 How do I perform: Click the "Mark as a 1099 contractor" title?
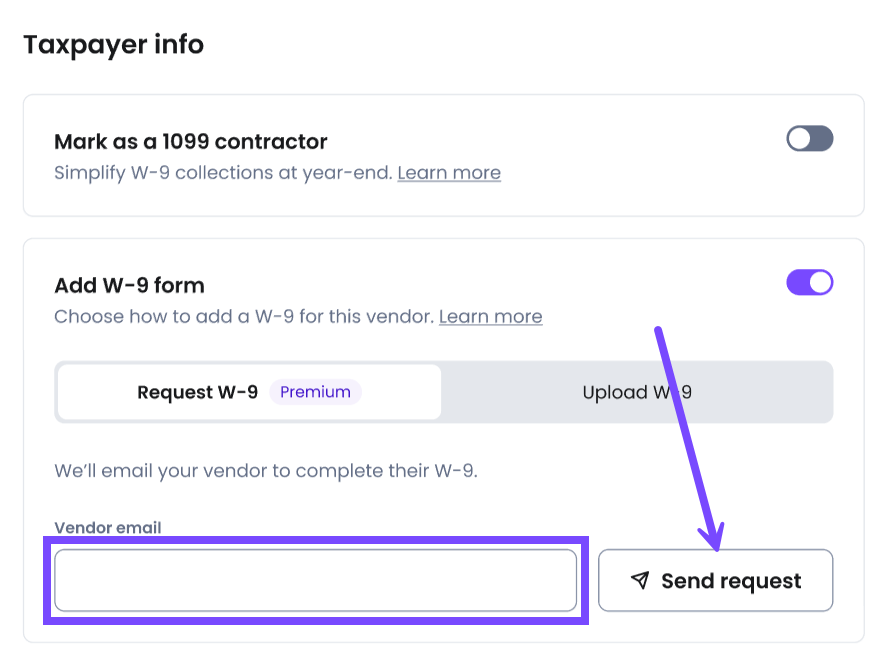[x=190, y=141]
